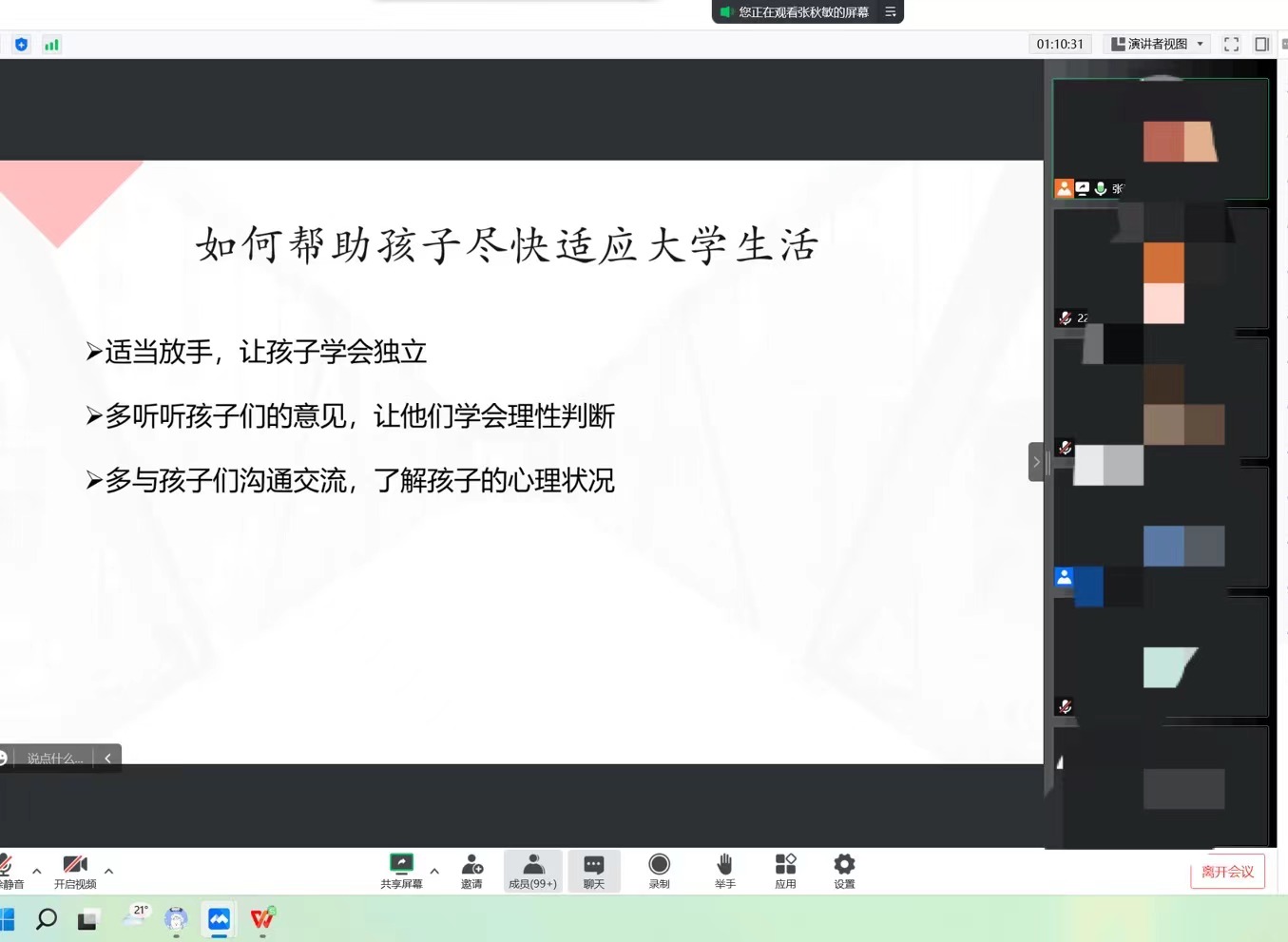Unmute your microphone
Screen dimensions: 1288x942
click(x=8, y=870)
